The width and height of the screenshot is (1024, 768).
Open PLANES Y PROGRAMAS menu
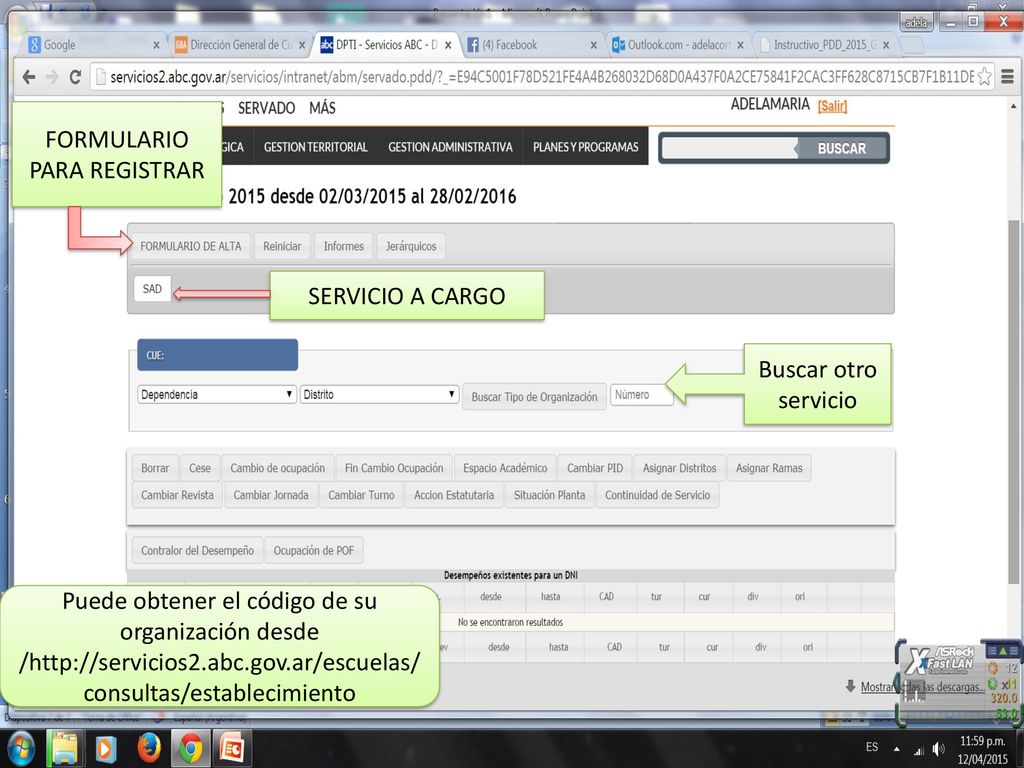pos(585,147)
